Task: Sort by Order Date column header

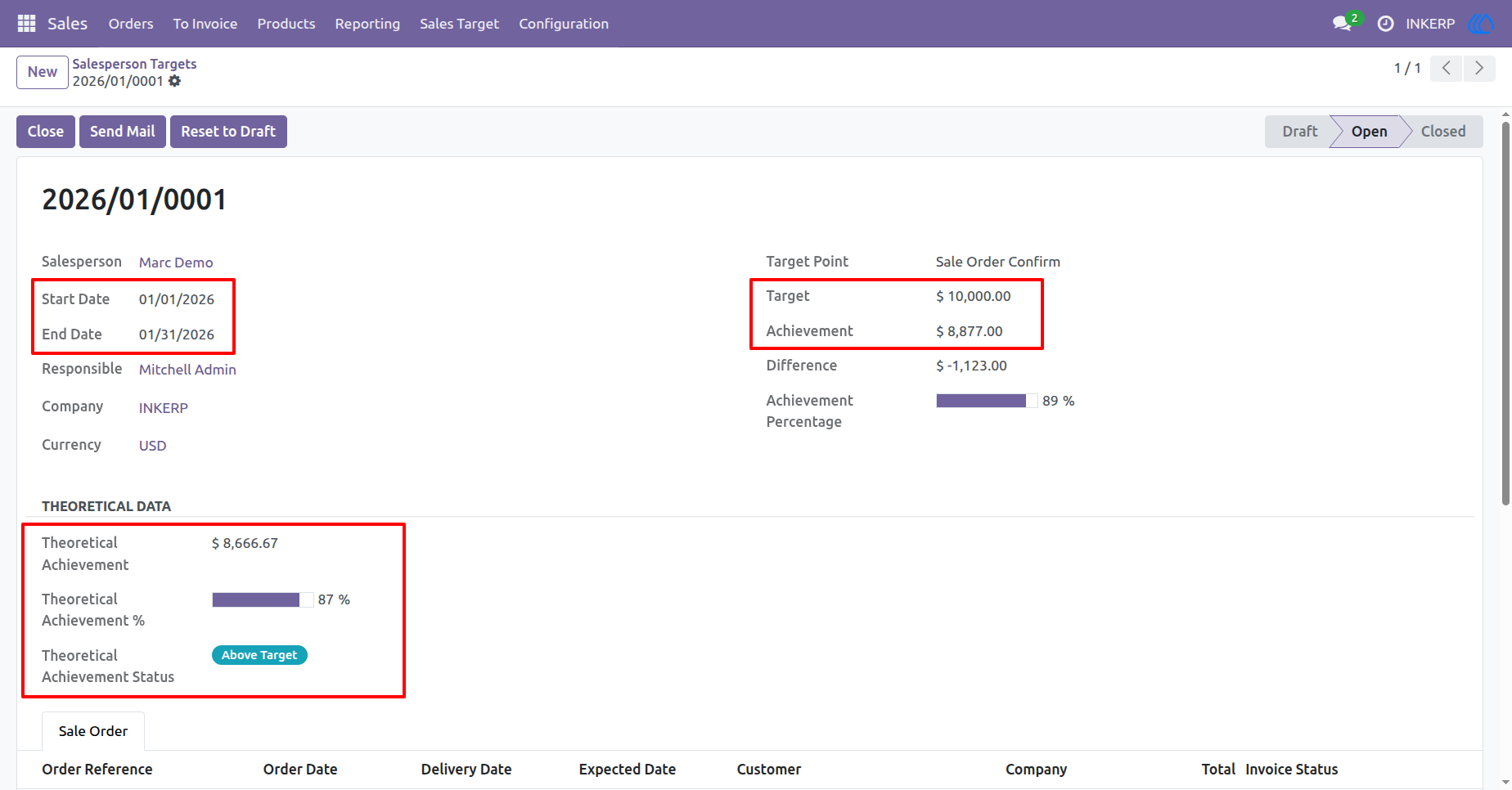Action: coord(300,770)
